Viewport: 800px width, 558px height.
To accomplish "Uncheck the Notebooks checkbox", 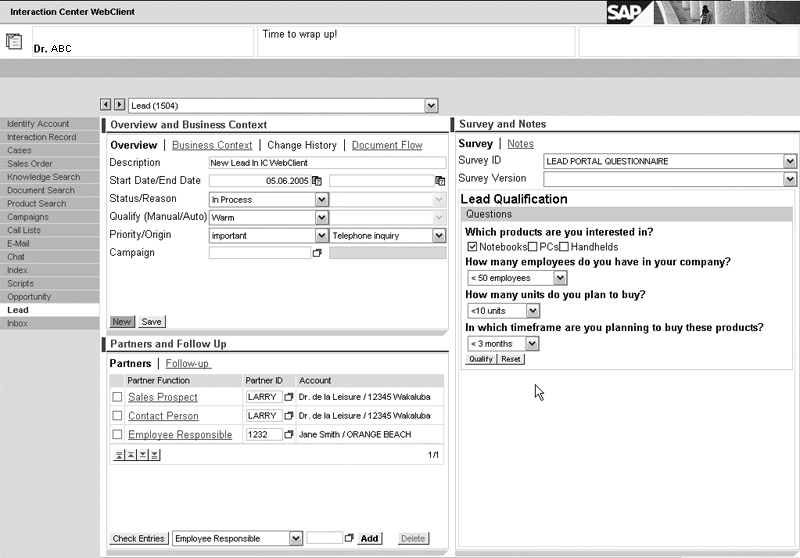I will pos(472,247).
